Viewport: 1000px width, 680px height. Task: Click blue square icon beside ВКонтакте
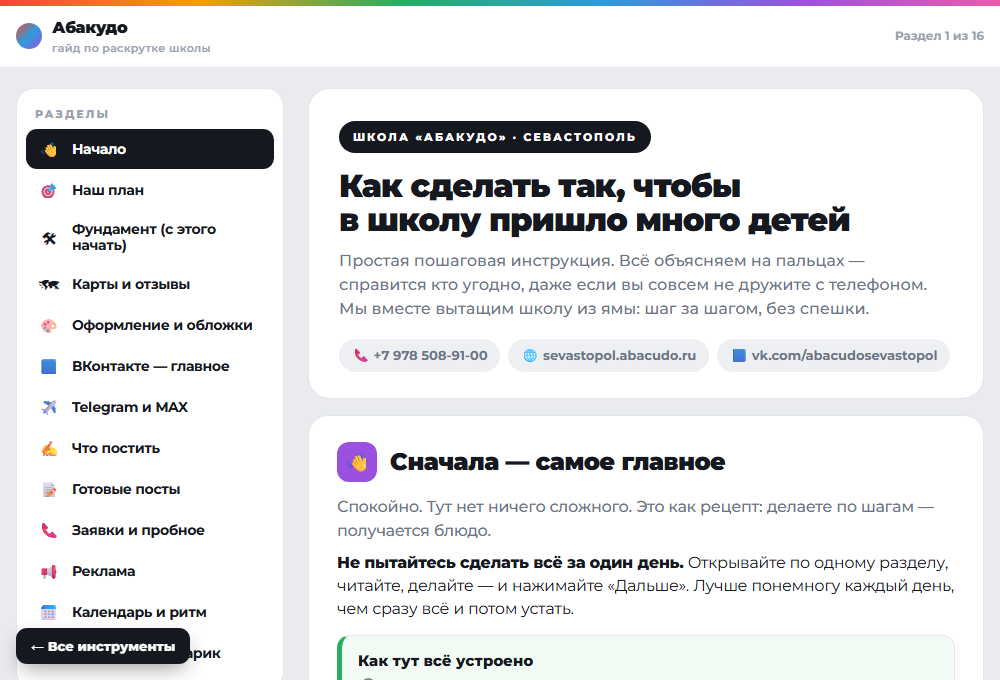point(49,366)
